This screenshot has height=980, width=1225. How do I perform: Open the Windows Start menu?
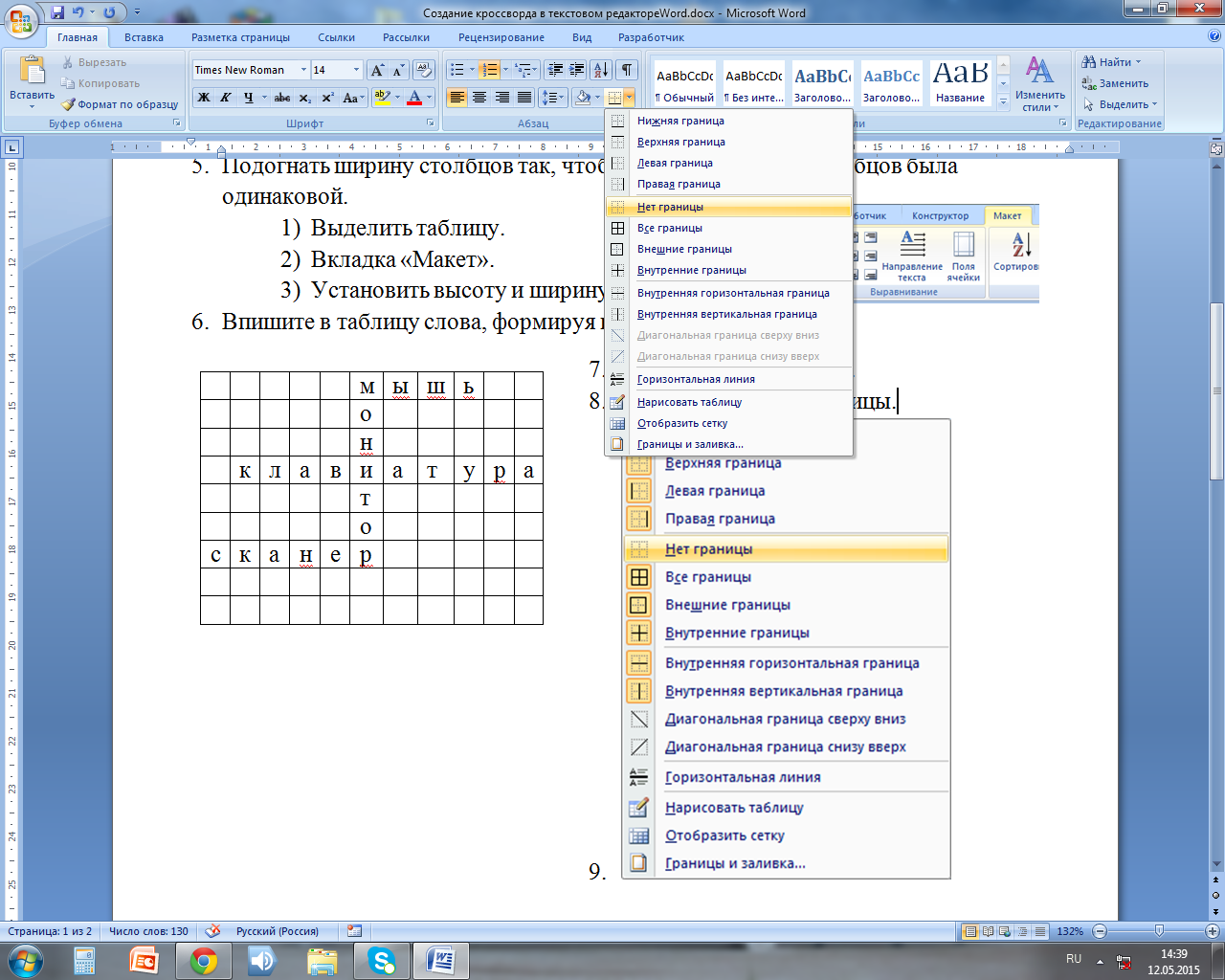coord(24,961)
